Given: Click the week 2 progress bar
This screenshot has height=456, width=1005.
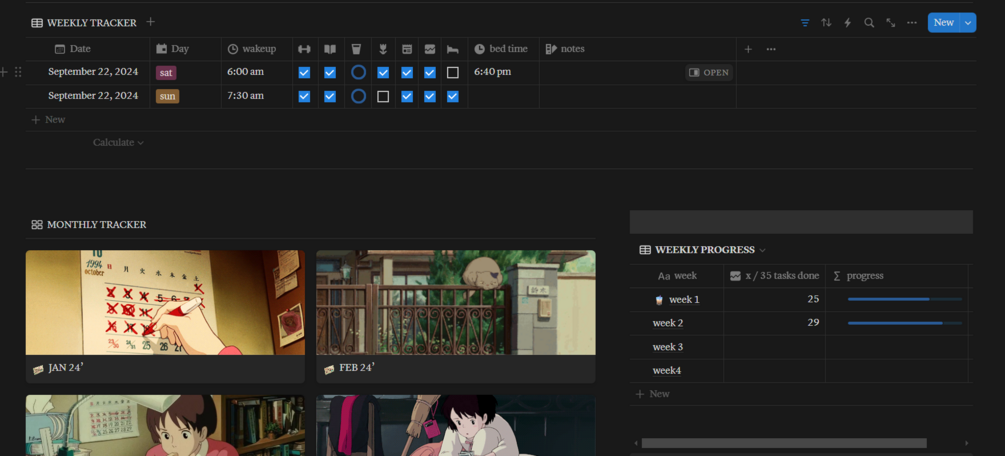Looking at the screenshot, I should tap(904, 323).
